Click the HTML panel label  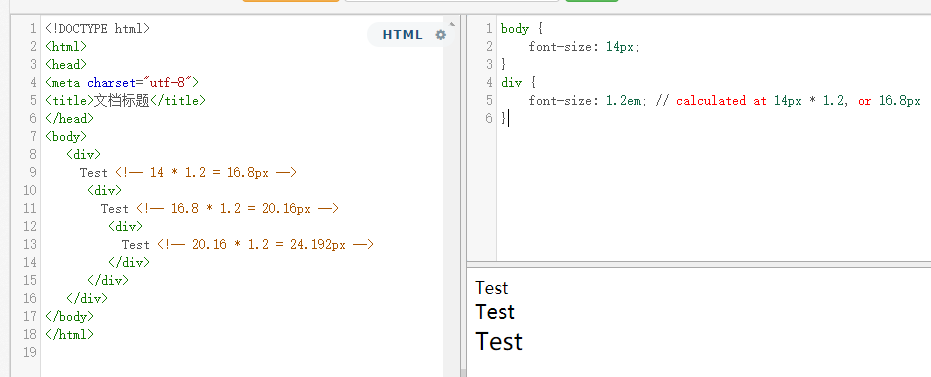(x=403, y=34)
